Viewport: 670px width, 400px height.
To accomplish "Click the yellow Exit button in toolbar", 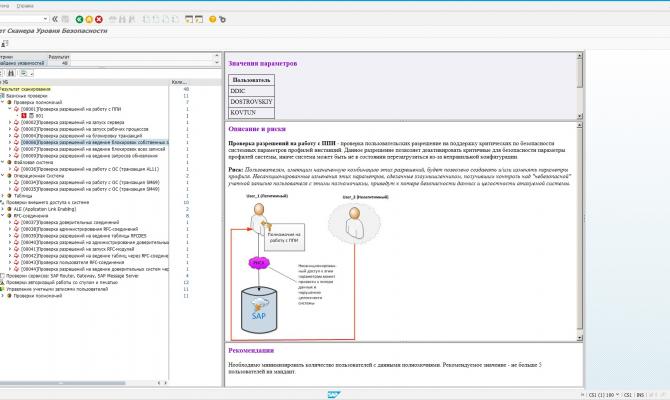I will click(x=89, y=19).
